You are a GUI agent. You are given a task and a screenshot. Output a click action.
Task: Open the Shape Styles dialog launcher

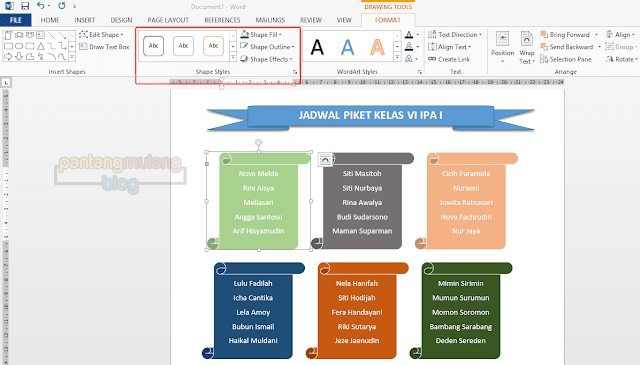coord(295,72)
